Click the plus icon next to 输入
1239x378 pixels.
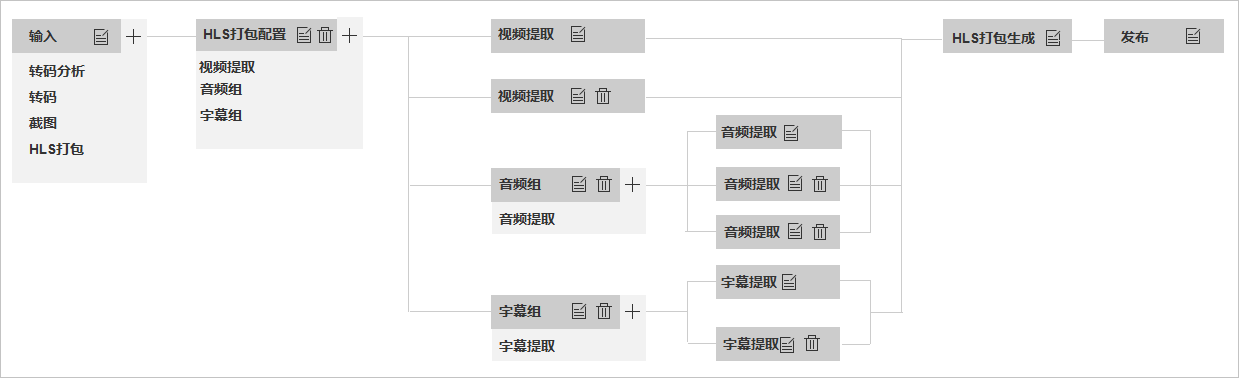133,37
